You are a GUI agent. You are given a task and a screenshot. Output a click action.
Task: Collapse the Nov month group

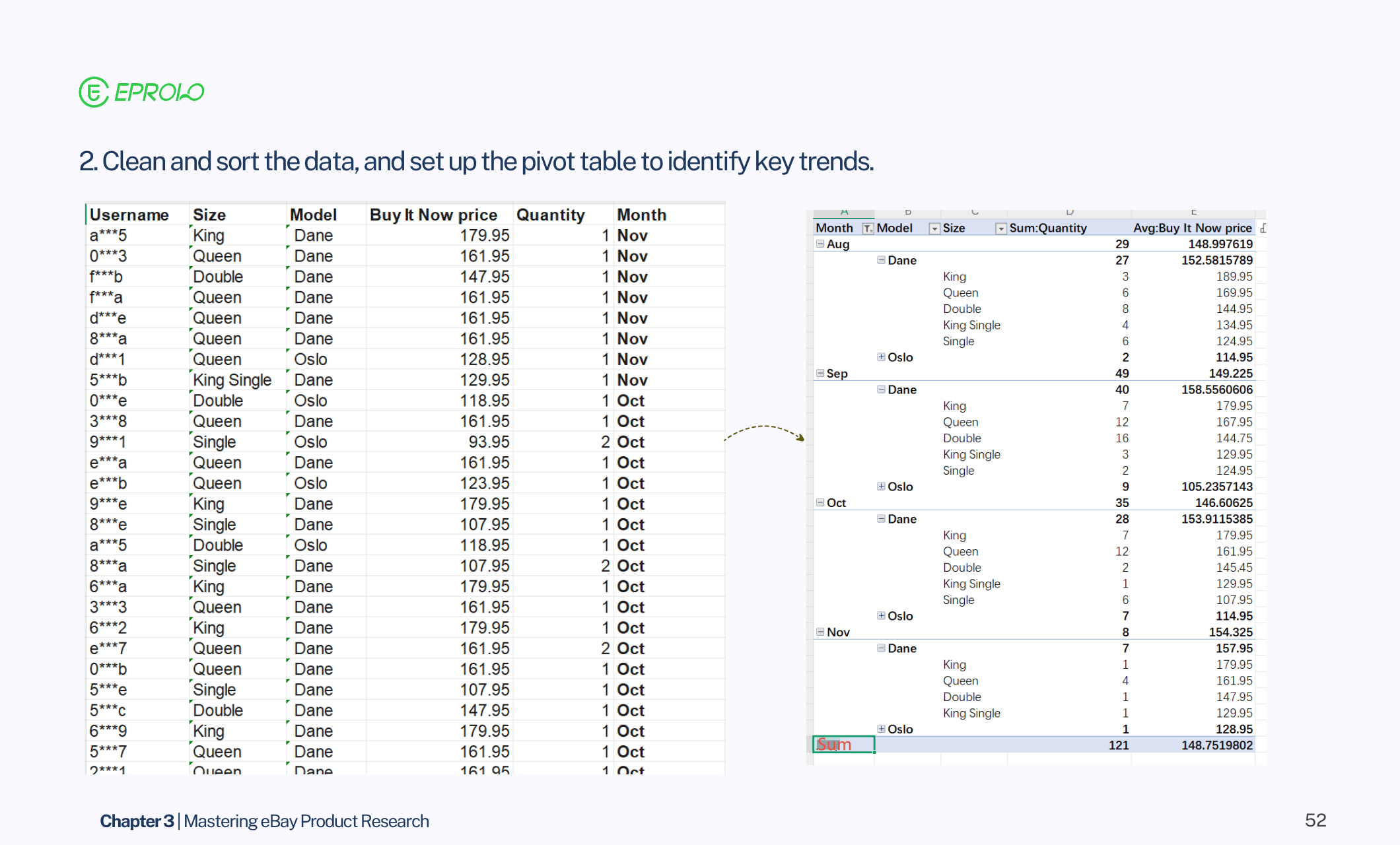(820, 632)
